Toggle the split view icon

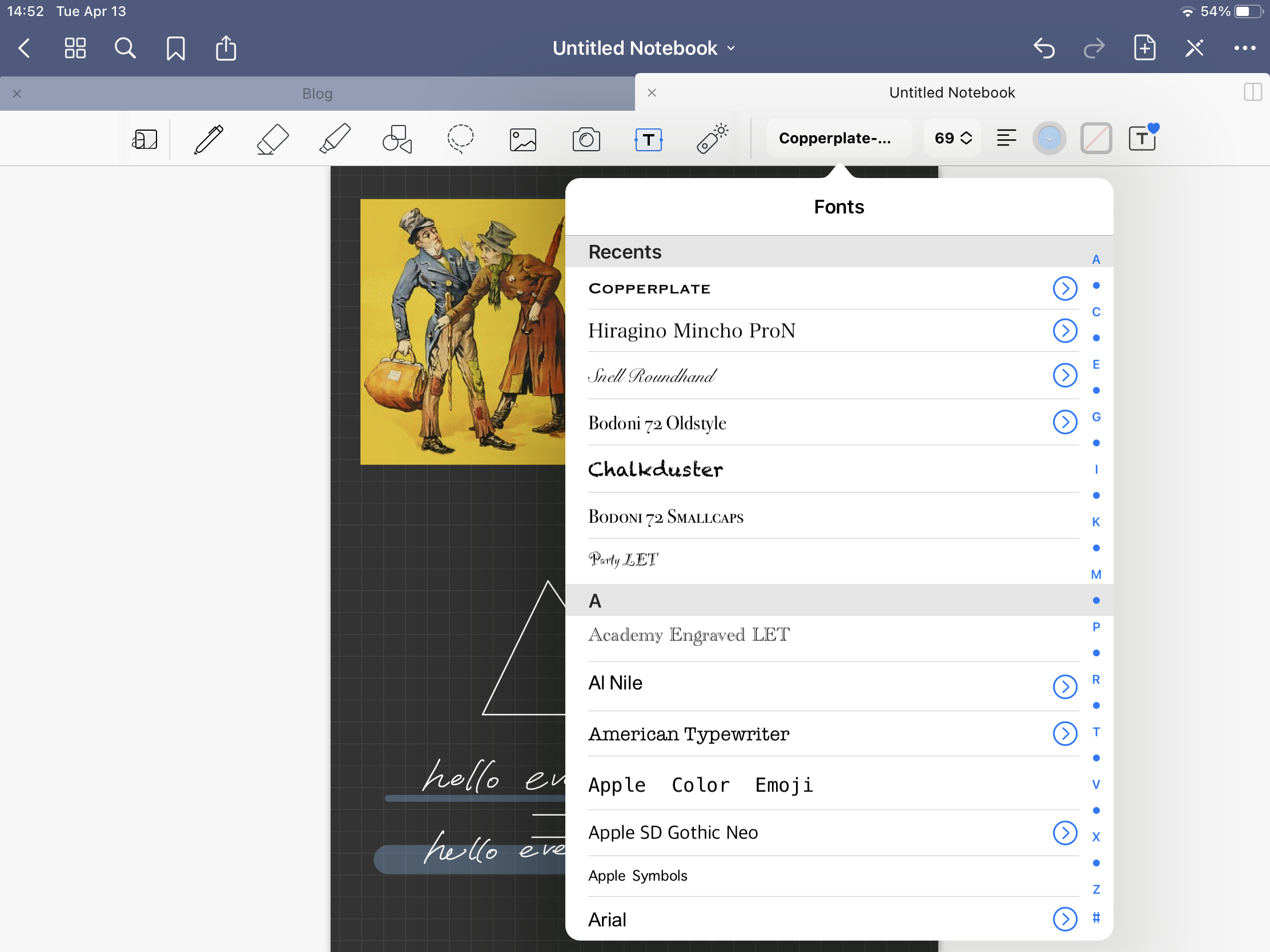pos(1252,92)
